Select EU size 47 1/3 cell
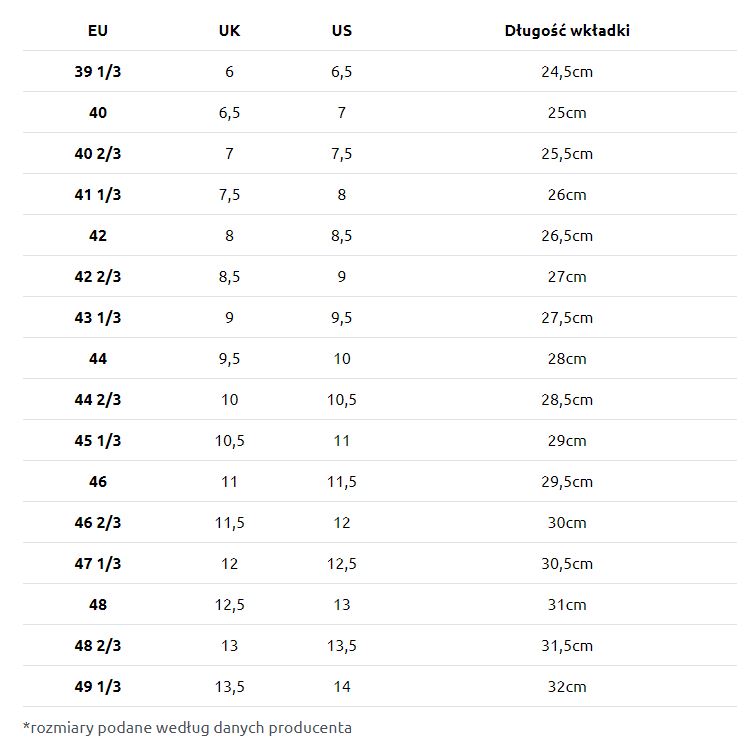 98,564
